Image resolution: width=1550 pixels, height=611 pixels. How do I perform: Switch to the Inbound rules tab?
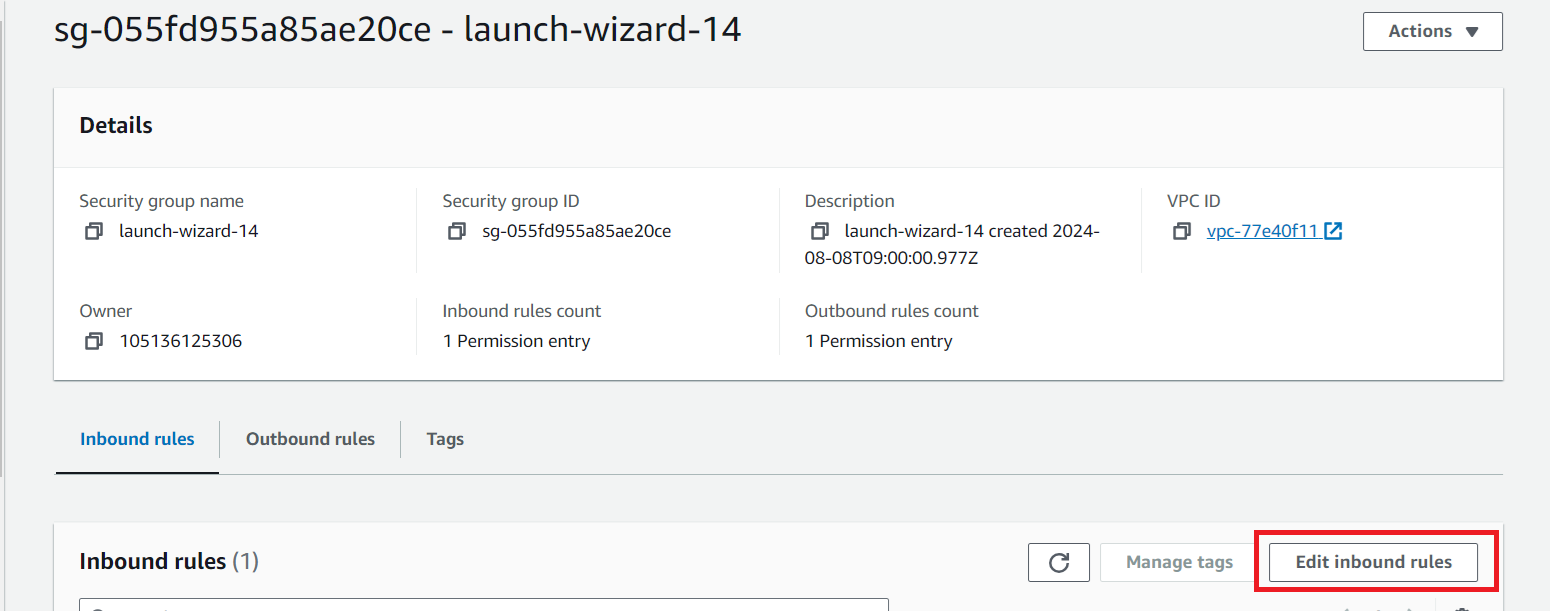pos(137,439)
